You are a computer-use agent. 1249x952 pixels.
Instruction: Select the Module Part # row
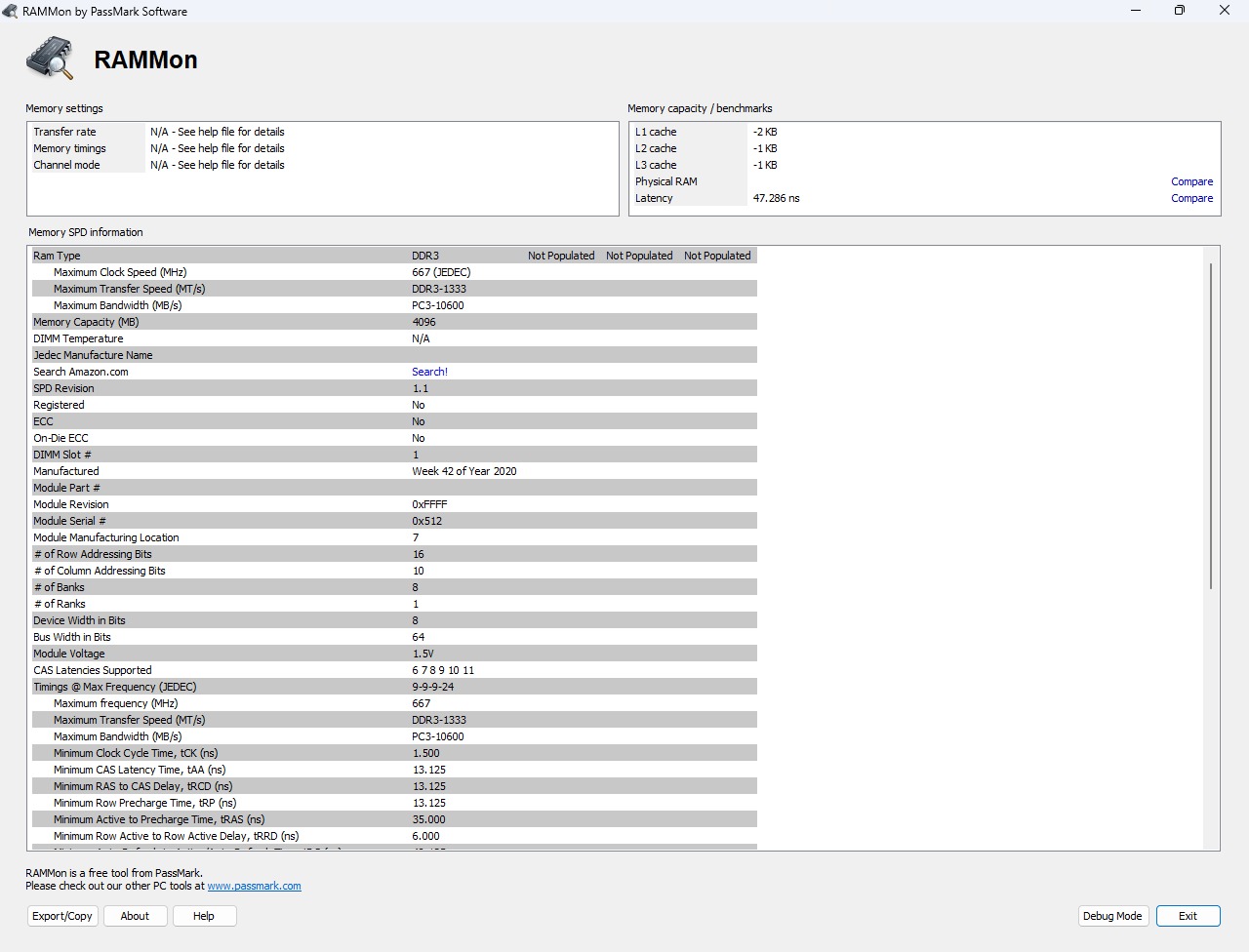click(x=394, y=488)
